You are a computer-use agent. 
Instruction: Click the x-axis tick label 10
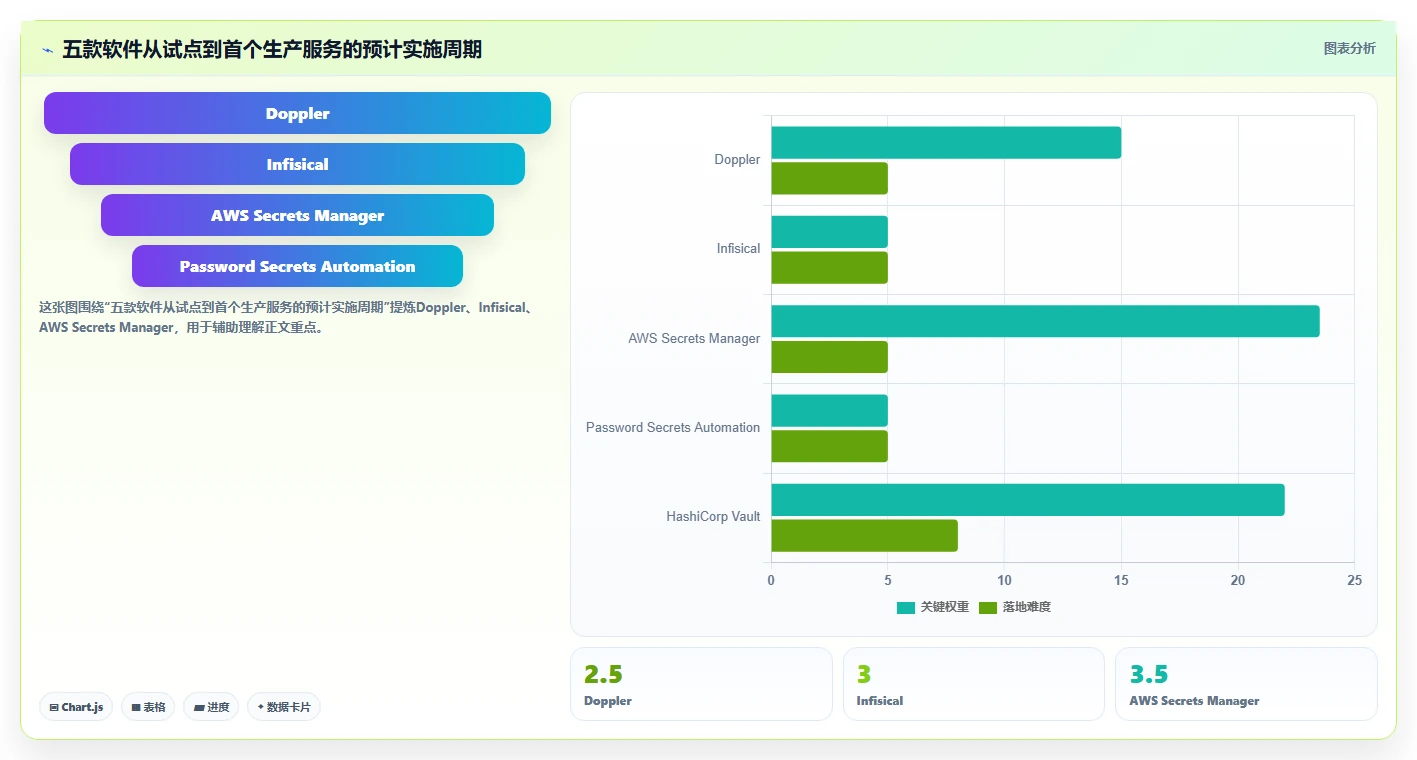(x=1004, y=581)
